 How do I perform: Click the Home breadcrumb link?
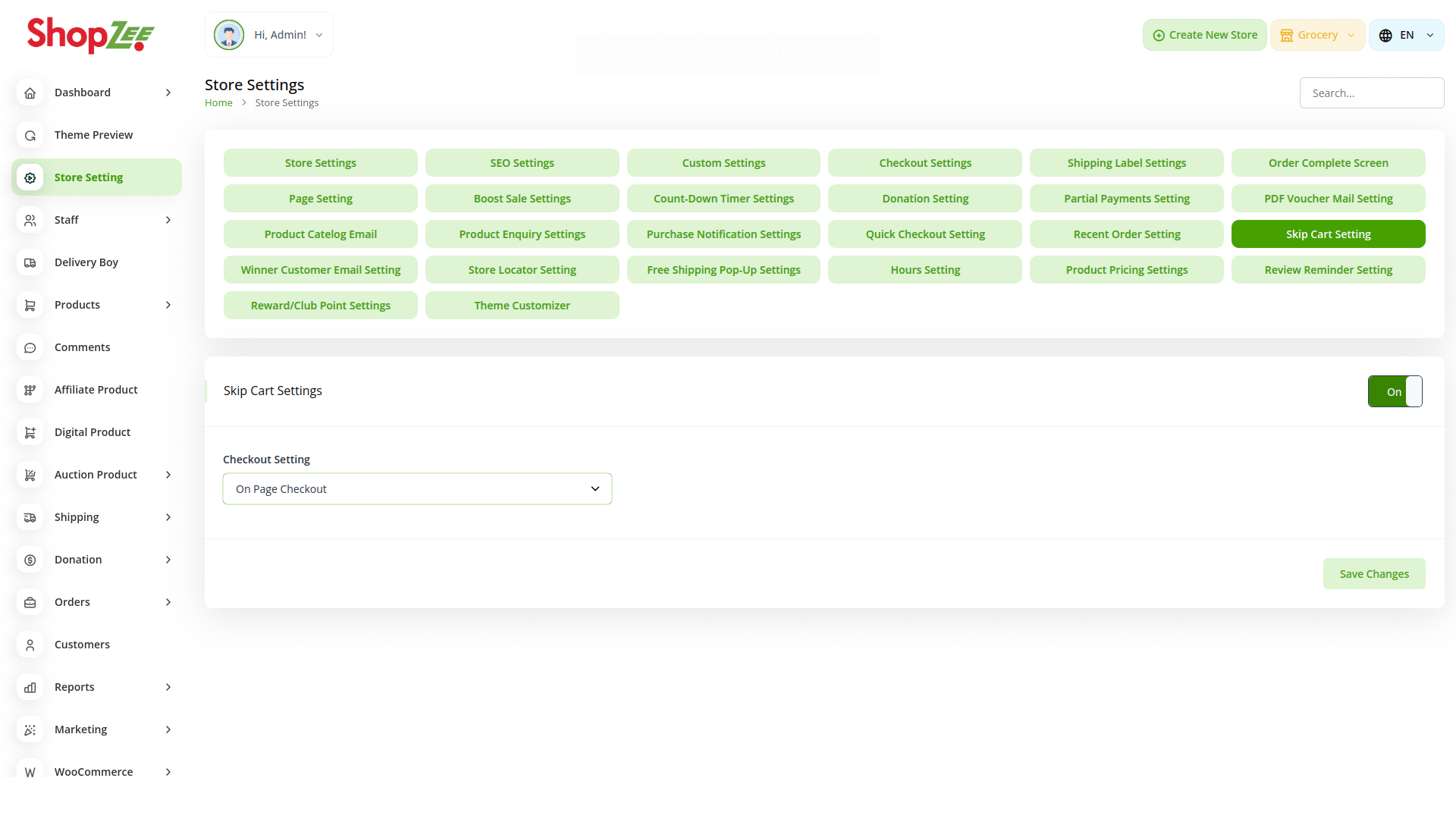coord(218,103)
